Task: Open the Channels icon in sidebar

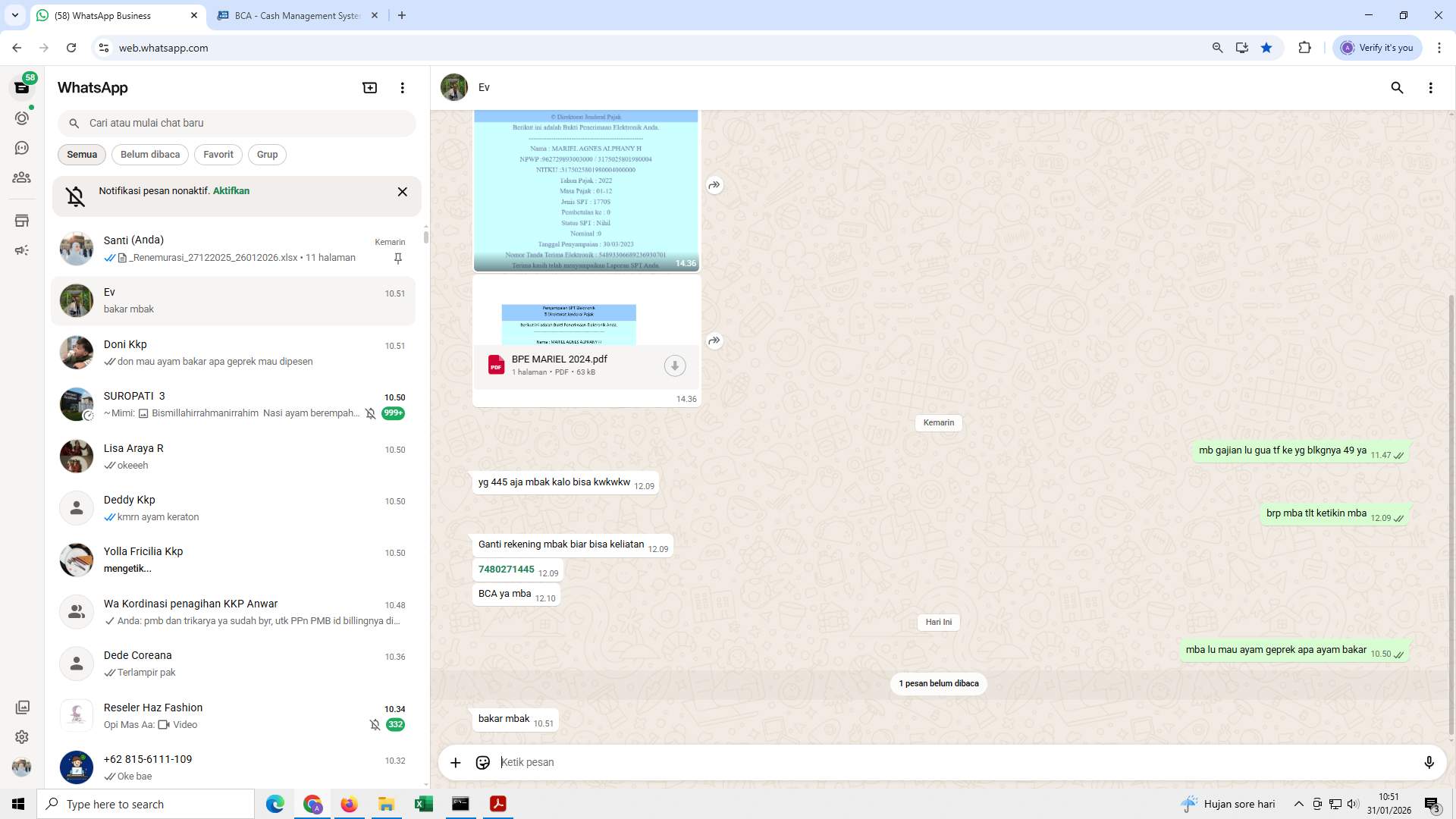Action: (x=22, y=148)
